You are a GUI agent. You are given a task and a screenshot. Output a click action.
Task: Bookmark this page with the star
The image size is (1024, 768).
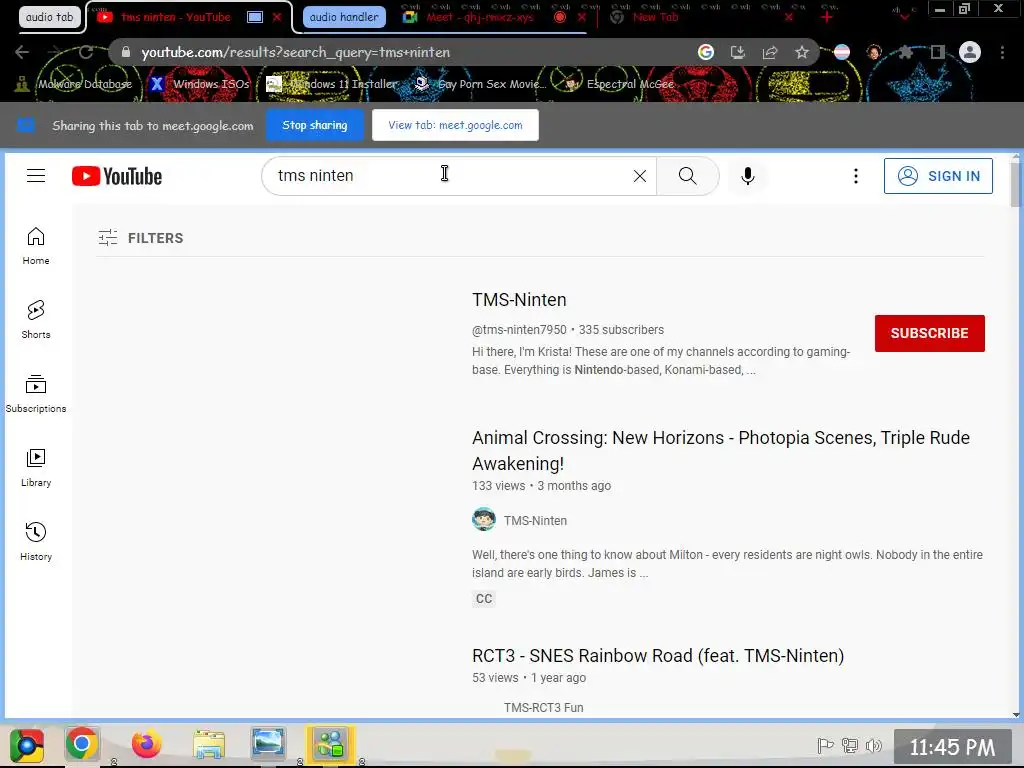point(802,52)
